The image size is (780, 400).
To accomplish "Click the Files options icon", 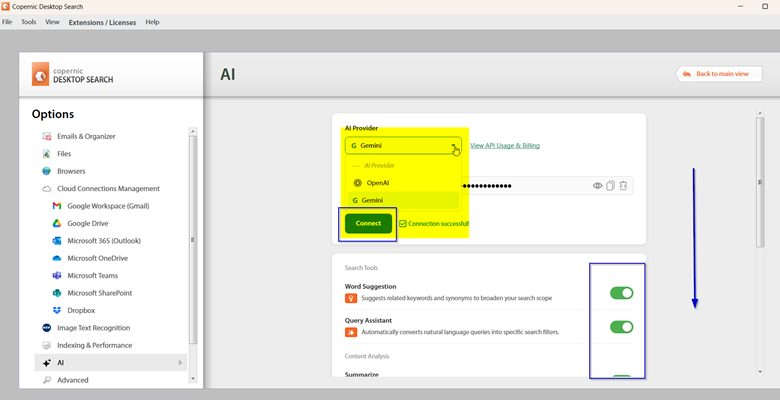I will click(x=47, y=154).
